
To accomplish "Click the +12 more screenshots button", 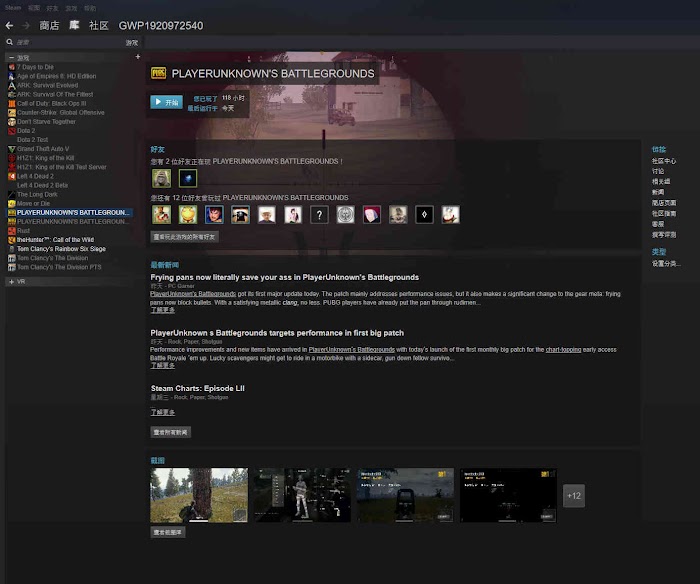I will tap(574, 496).
